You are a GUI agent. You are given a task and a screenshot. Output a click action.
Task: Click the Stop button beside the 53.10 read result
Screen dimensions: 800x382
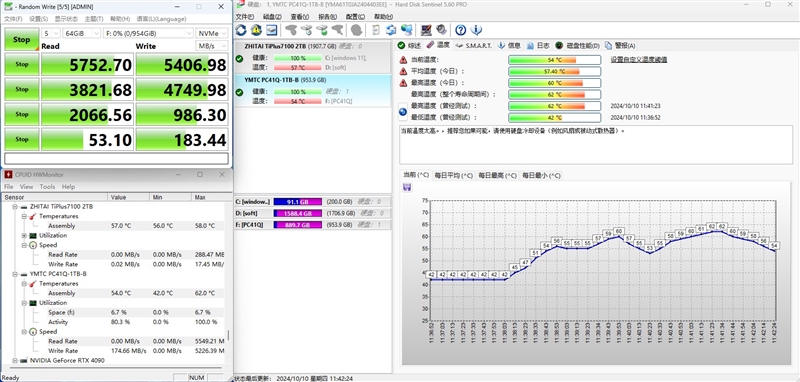pos(21,139)
